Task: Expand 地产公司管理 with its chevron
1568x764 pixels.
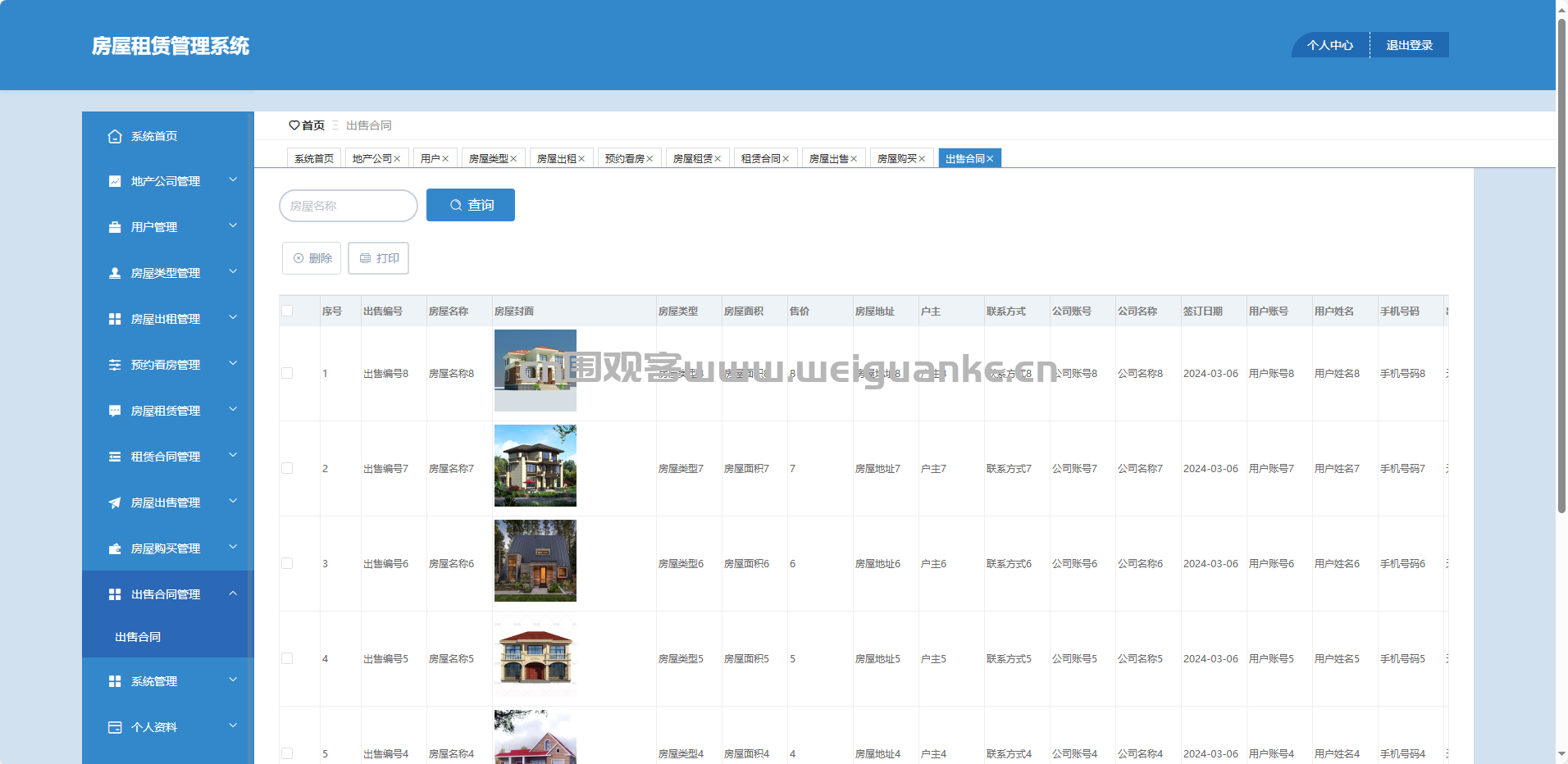Action: click(x=233, y=180)
